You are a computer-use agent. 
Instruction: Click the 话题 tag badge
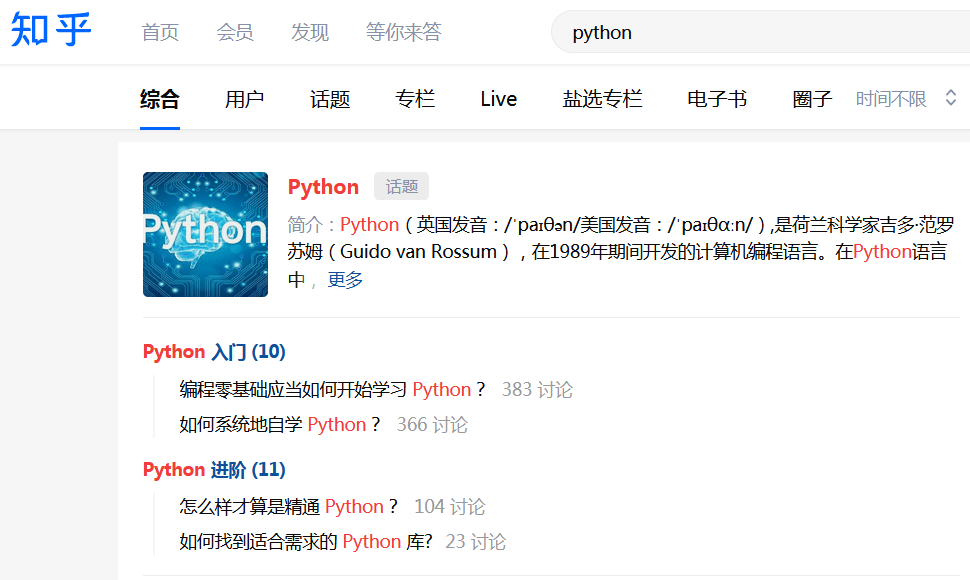[401, 186]
